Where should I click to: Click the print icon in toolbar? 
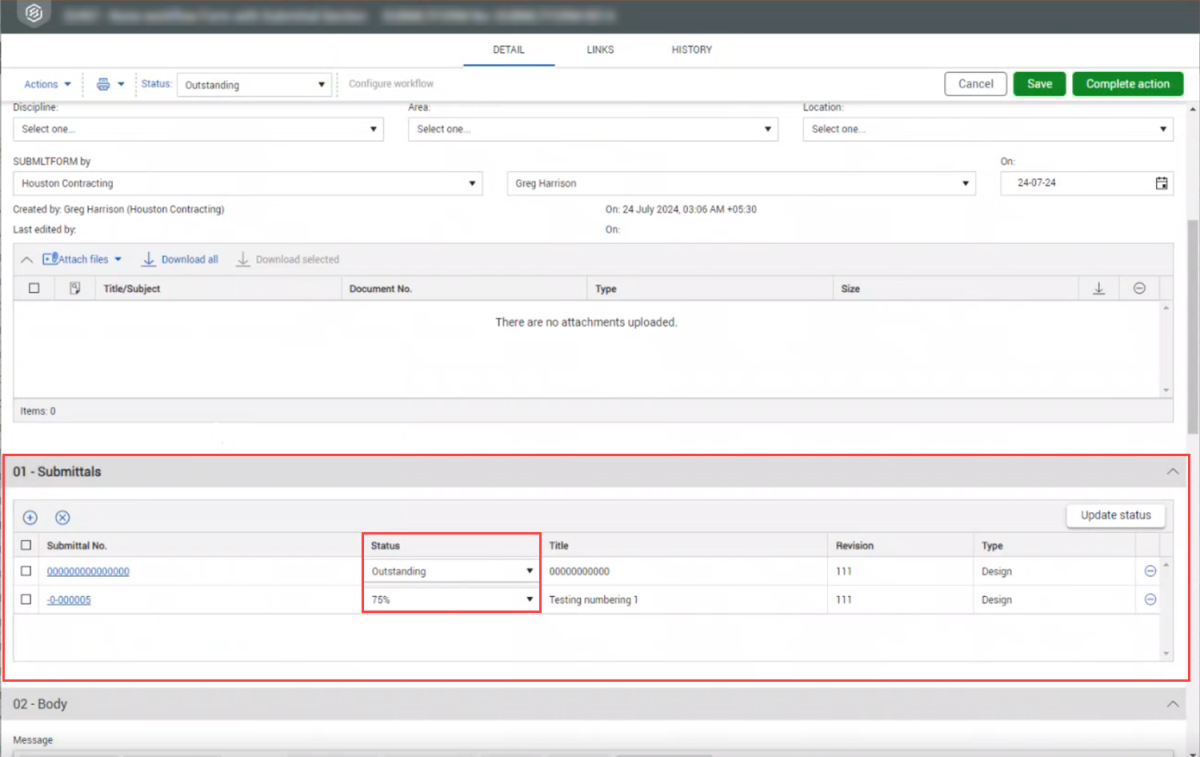[x=103, y=85]
